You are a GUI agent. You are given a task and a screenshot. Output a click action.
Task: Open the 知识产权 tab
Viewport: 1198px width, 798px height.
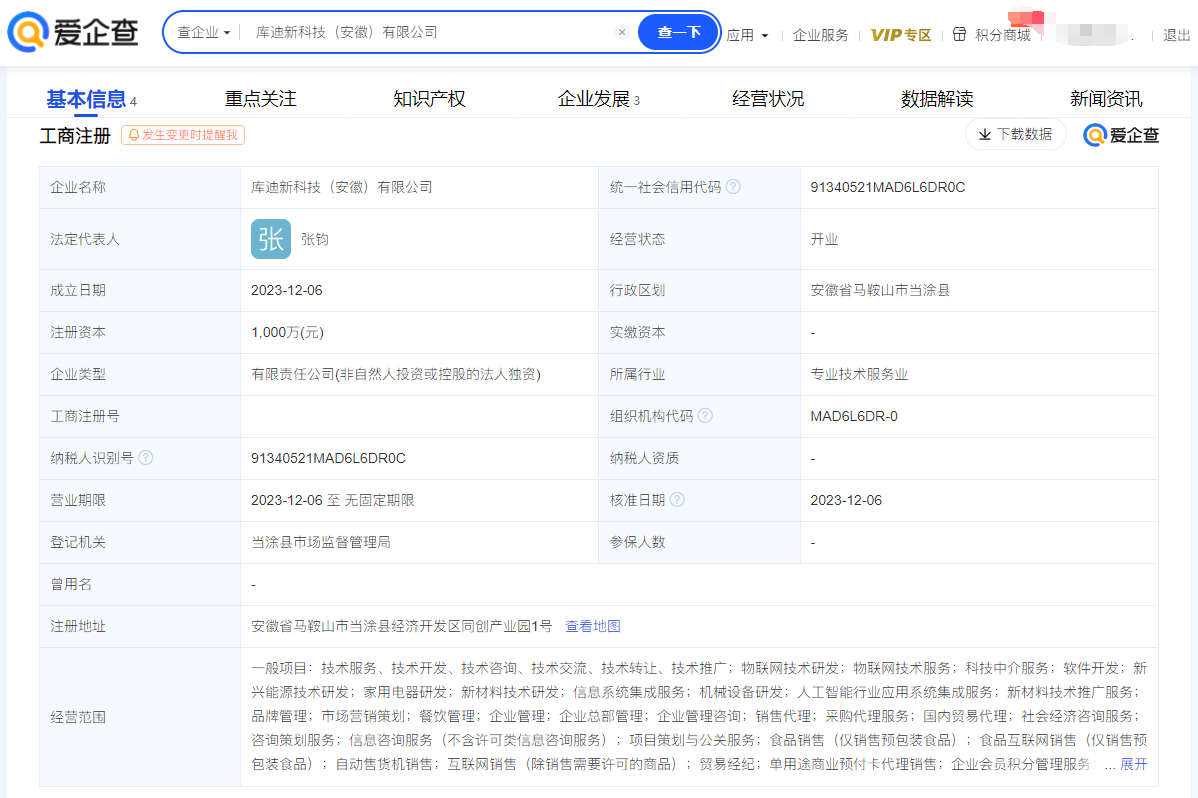point(429,99)
